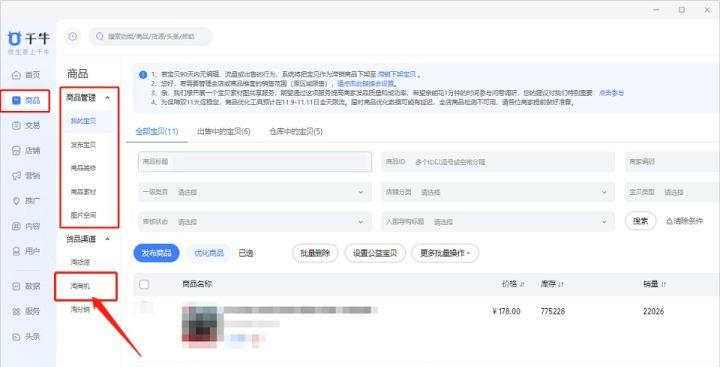Click 清除条件 to clear filters

(x=684, y=221)
